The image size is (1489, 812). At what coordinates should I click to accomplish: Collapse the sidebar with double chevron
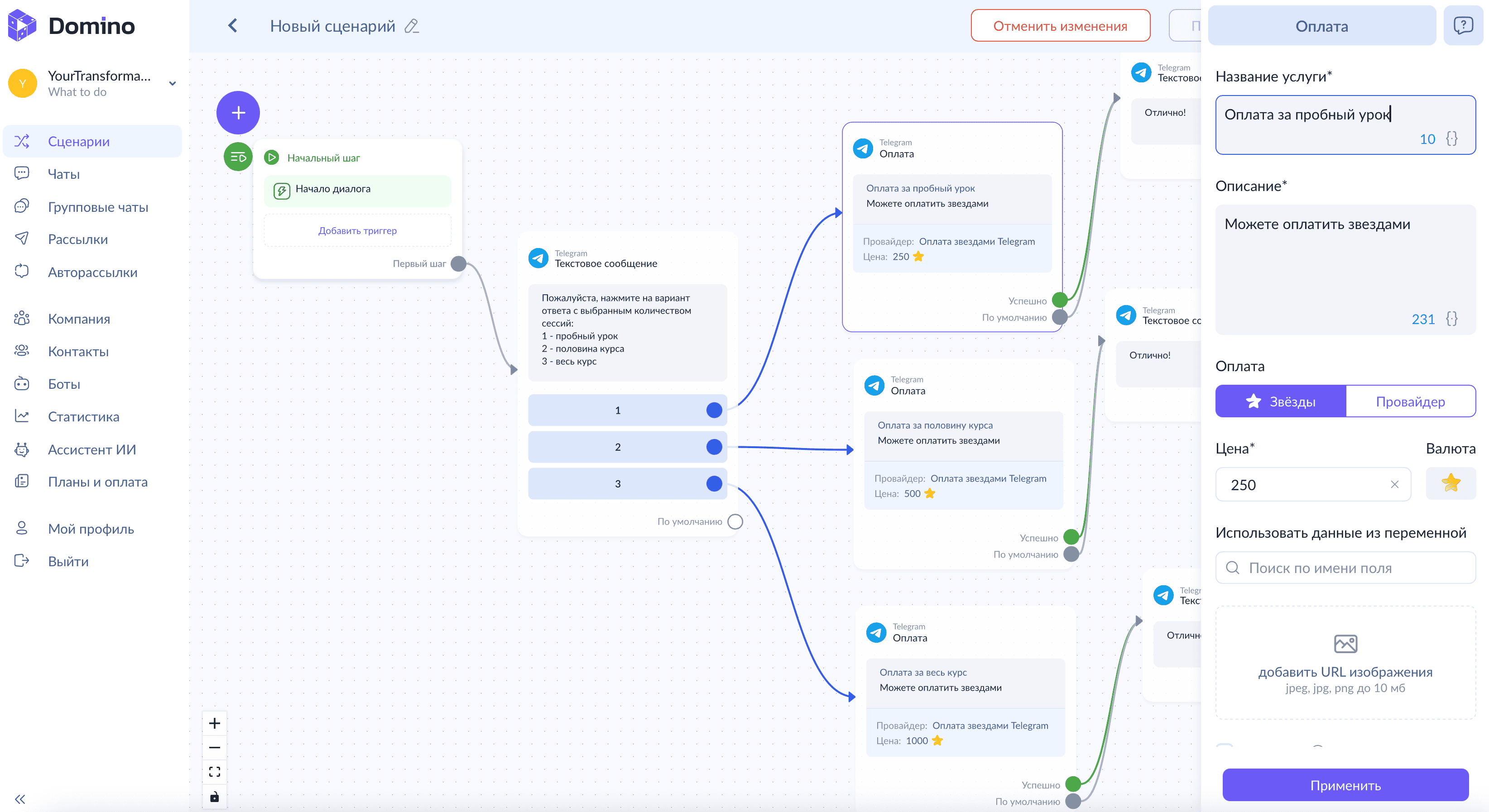[20, 799]
